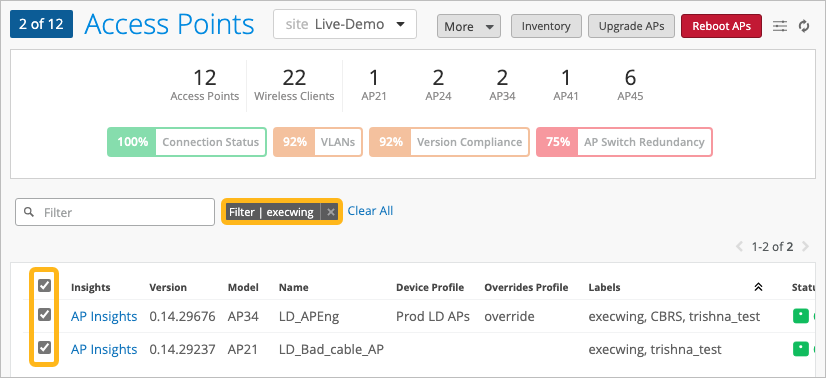Sort by the Device Profile column header
The image size is (826, 378).
(430, 287)
